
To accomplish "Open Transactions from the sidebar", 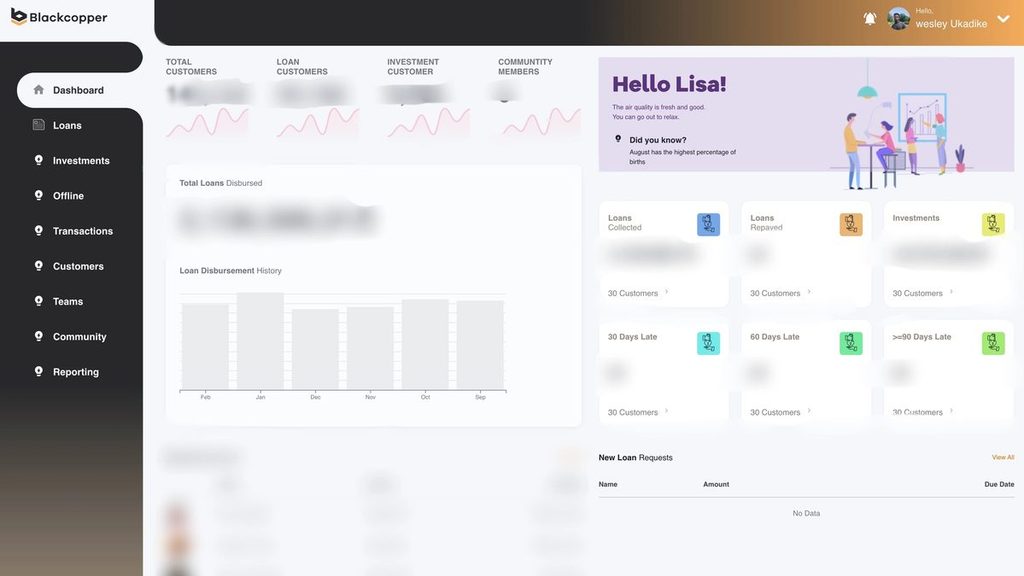I will [x=83, y=231].
